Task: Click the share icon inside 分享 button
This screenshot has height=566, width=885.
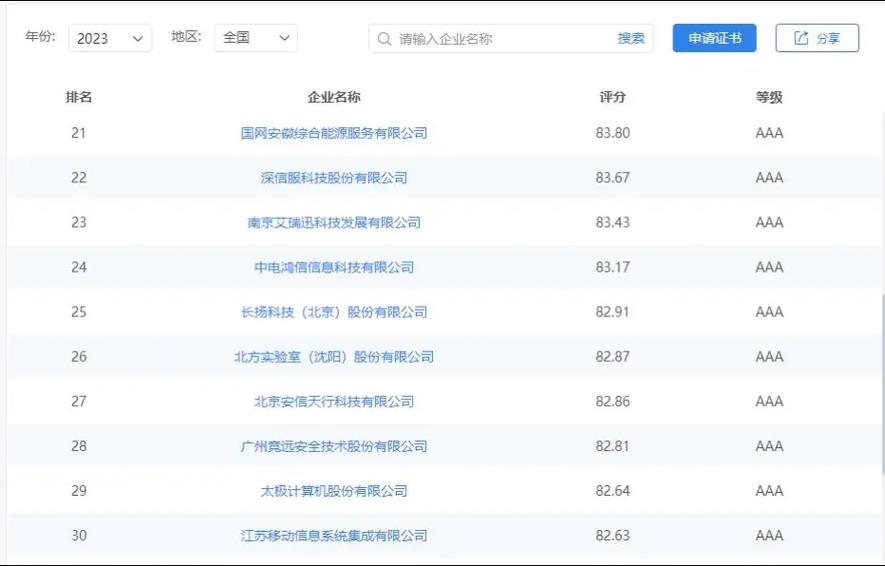Action: [x=801, y=38]
